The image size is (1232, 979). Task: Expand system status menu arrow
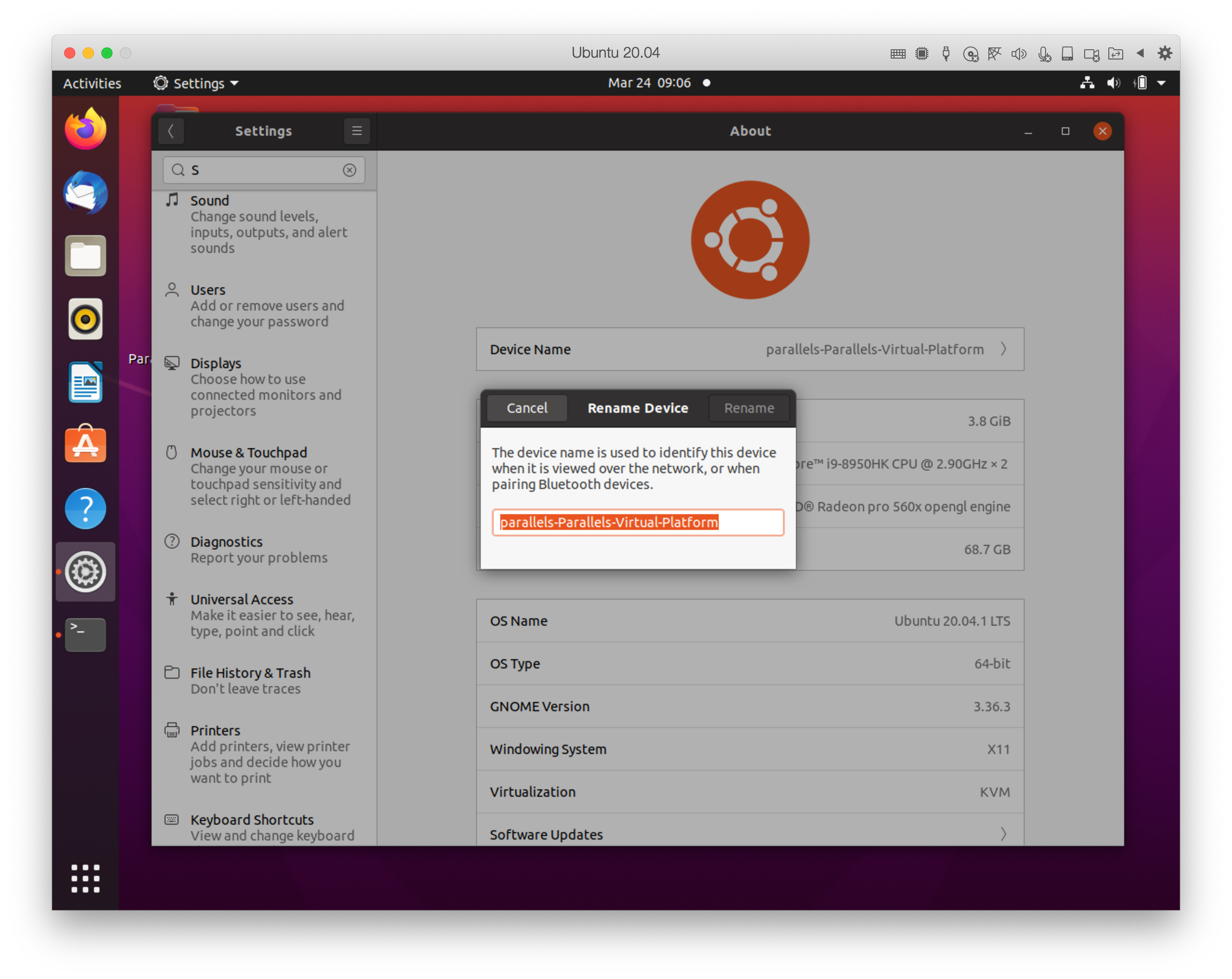1161,83
